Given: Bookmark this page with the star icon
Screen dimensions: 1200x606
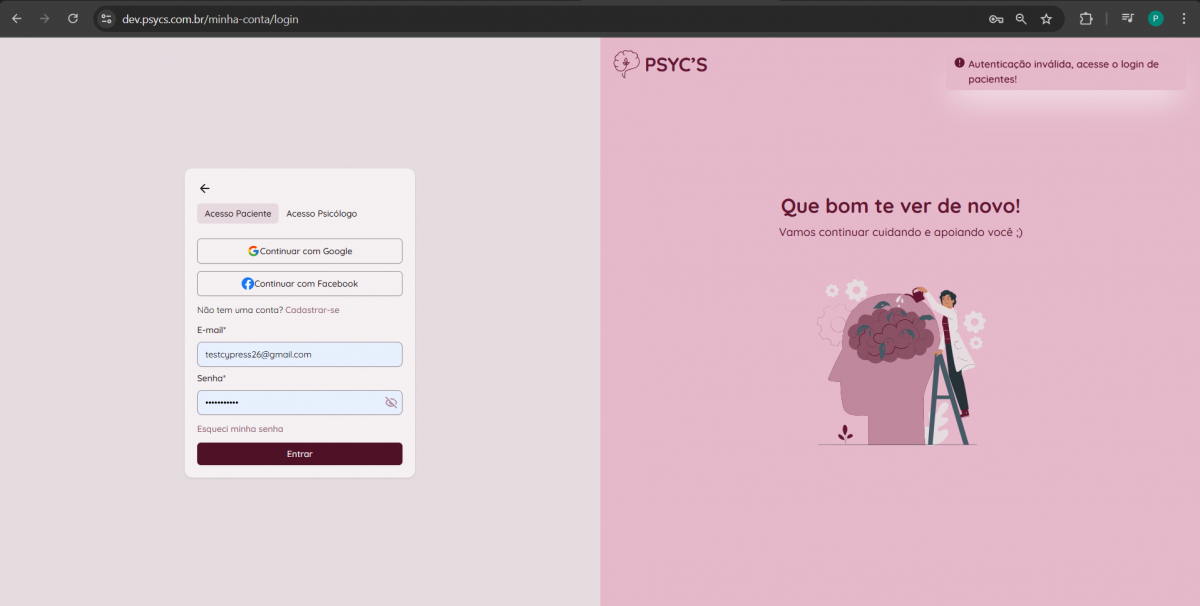Looking at the screenshot, I should tap(1046, 19).
